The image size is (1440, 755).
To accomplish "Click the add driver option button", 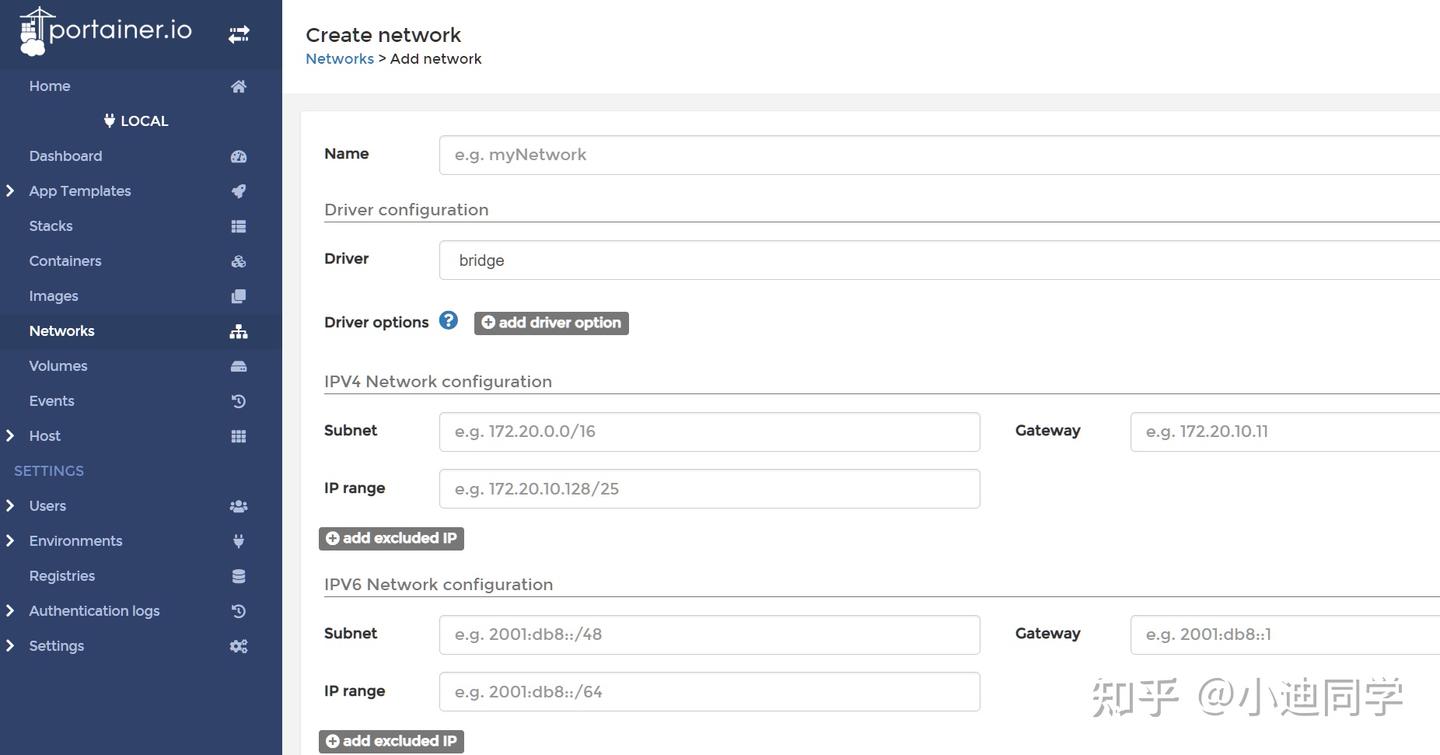I will 551,322.
